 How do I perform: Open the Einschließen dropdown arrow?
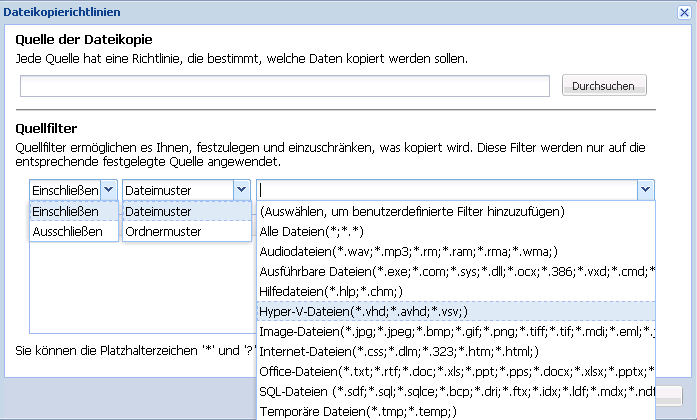(108, 190)
